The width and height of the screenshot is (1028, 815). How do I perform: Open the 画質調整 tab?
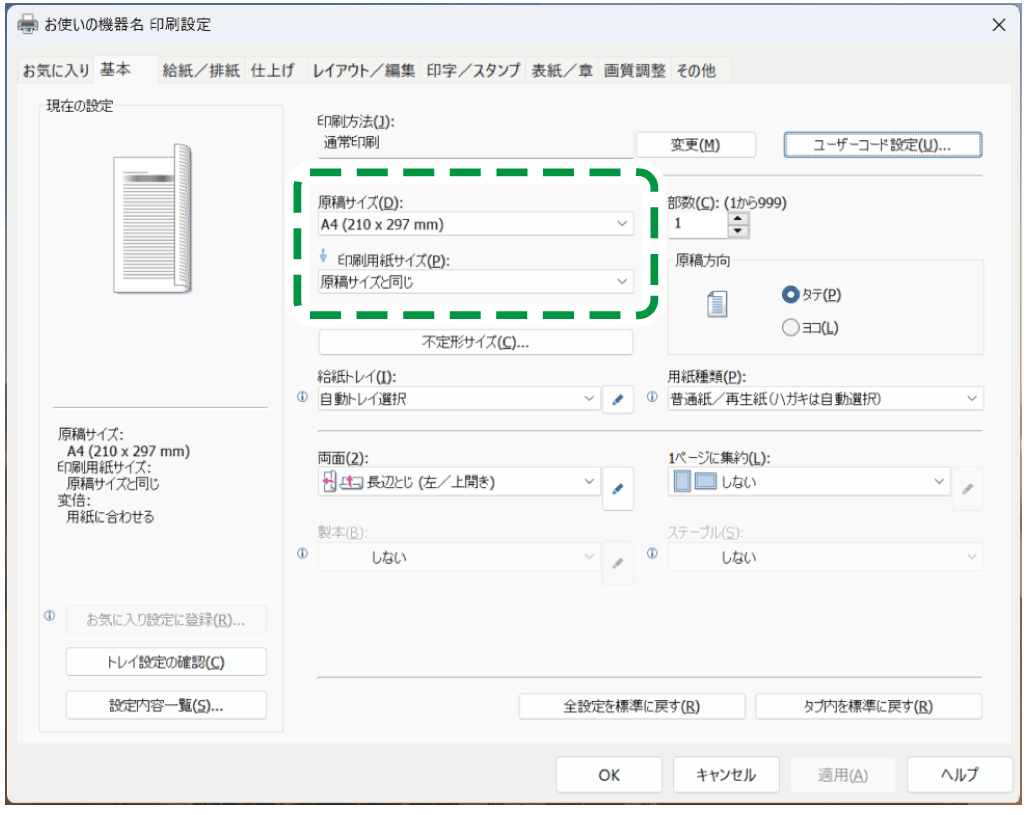tap(634, 70)
